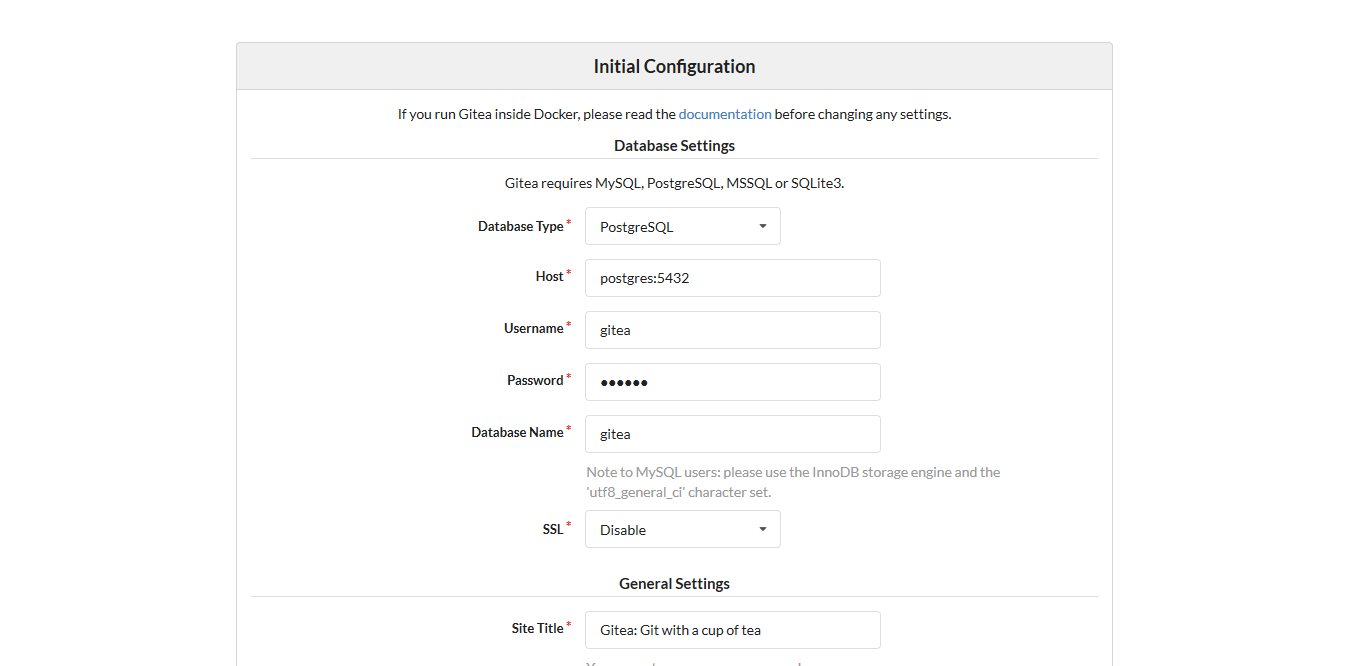Focus the Username input field
The width and height of the screenshot is (1349, 666).
click(732, 330)
